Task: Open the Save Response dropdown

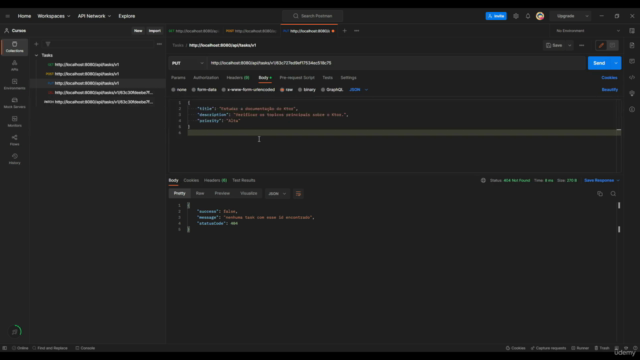Action: pos(602,180)
